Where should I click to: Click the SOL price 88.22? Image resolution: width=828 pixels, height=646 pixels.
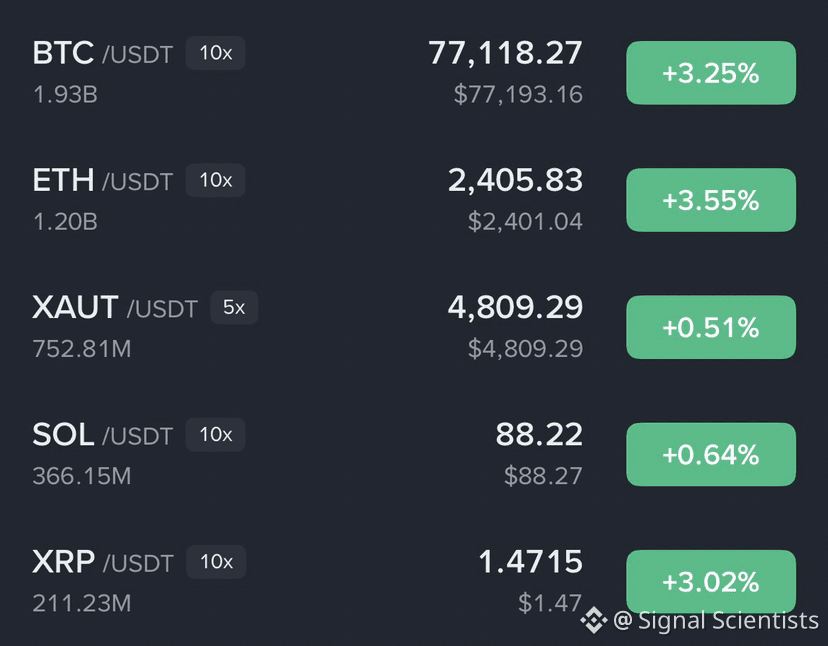click(x=539, y=434)
